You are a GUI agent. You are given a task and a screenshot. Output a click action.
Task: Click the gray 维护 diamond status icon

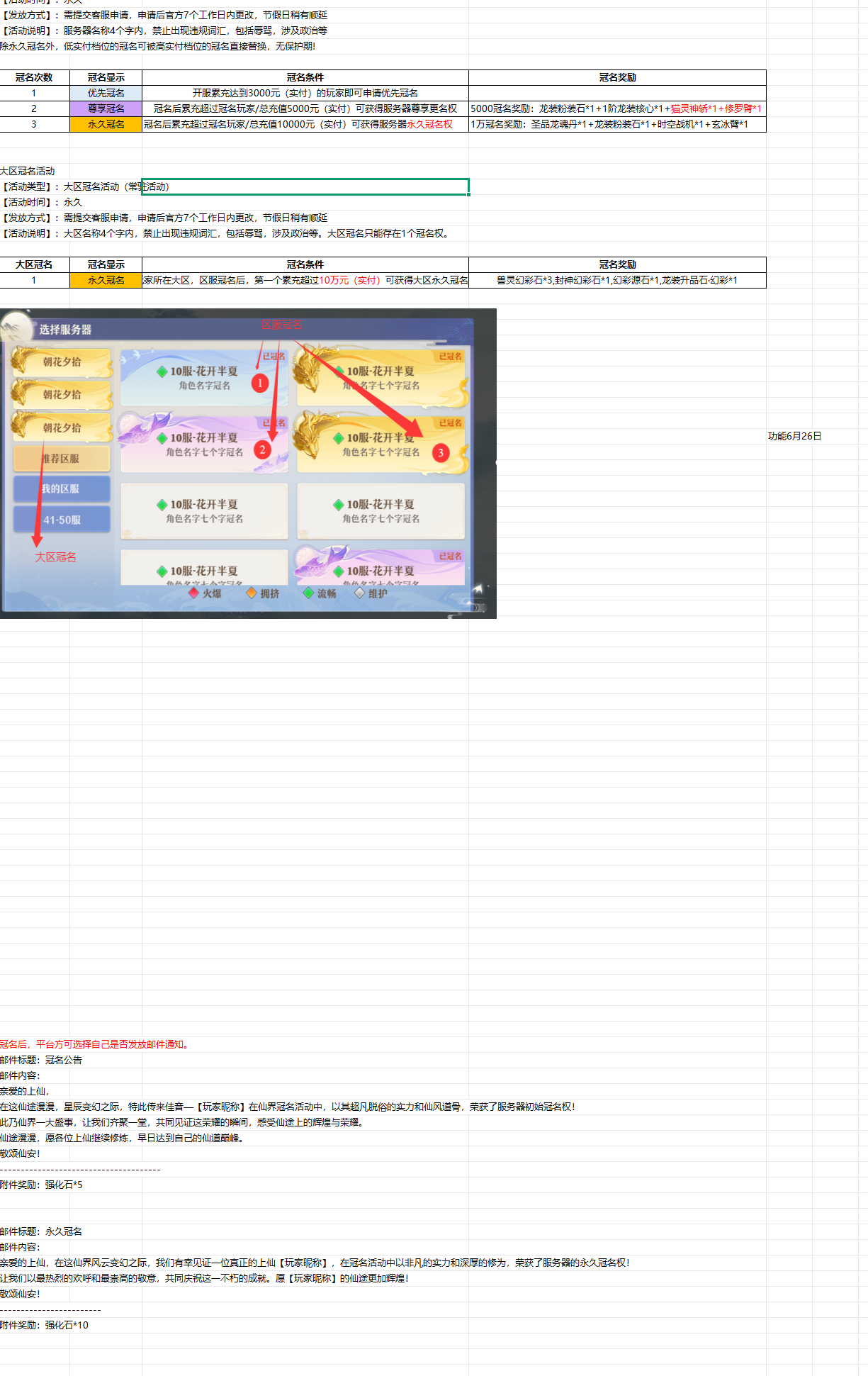[360, 593]
